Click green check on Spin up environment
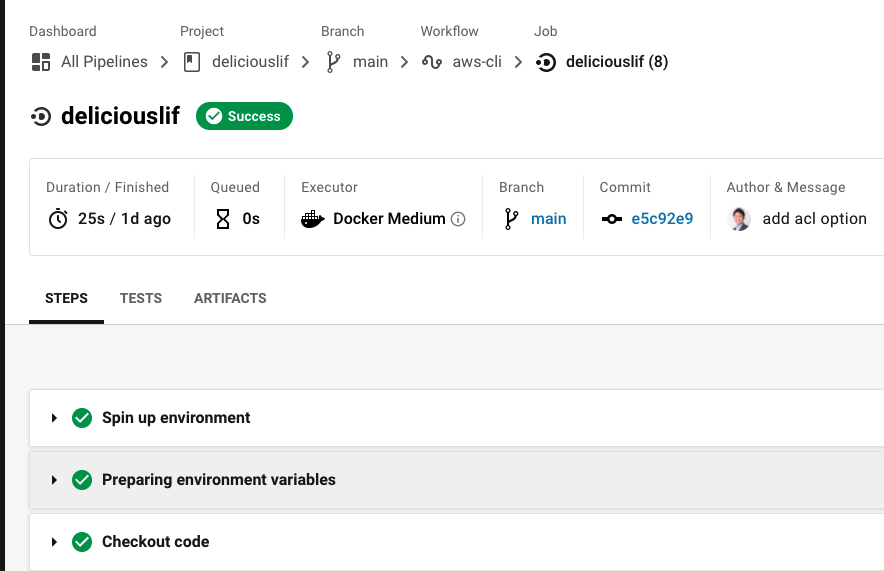 click(82, 418)
